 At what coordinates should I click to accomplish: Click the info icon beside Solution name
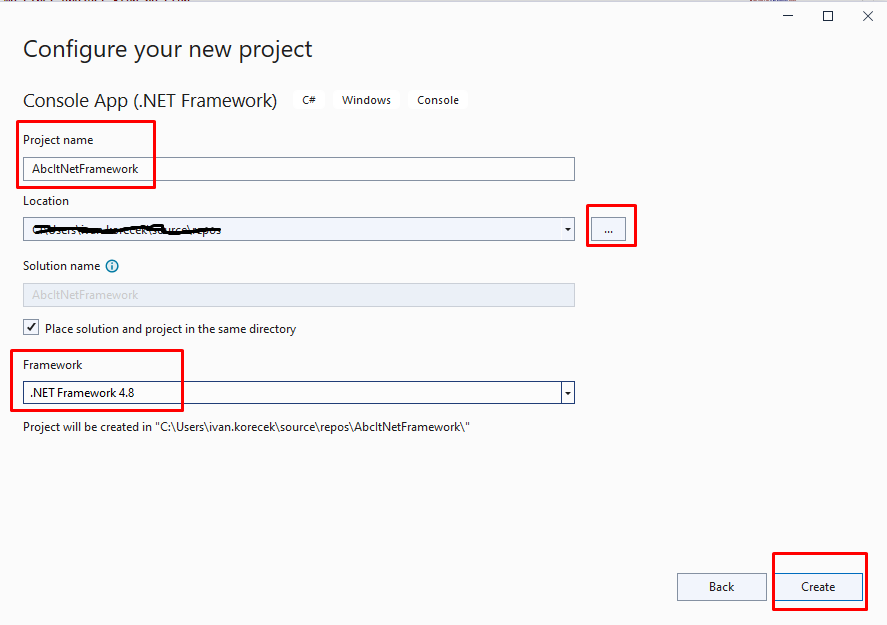pos(112,267)
